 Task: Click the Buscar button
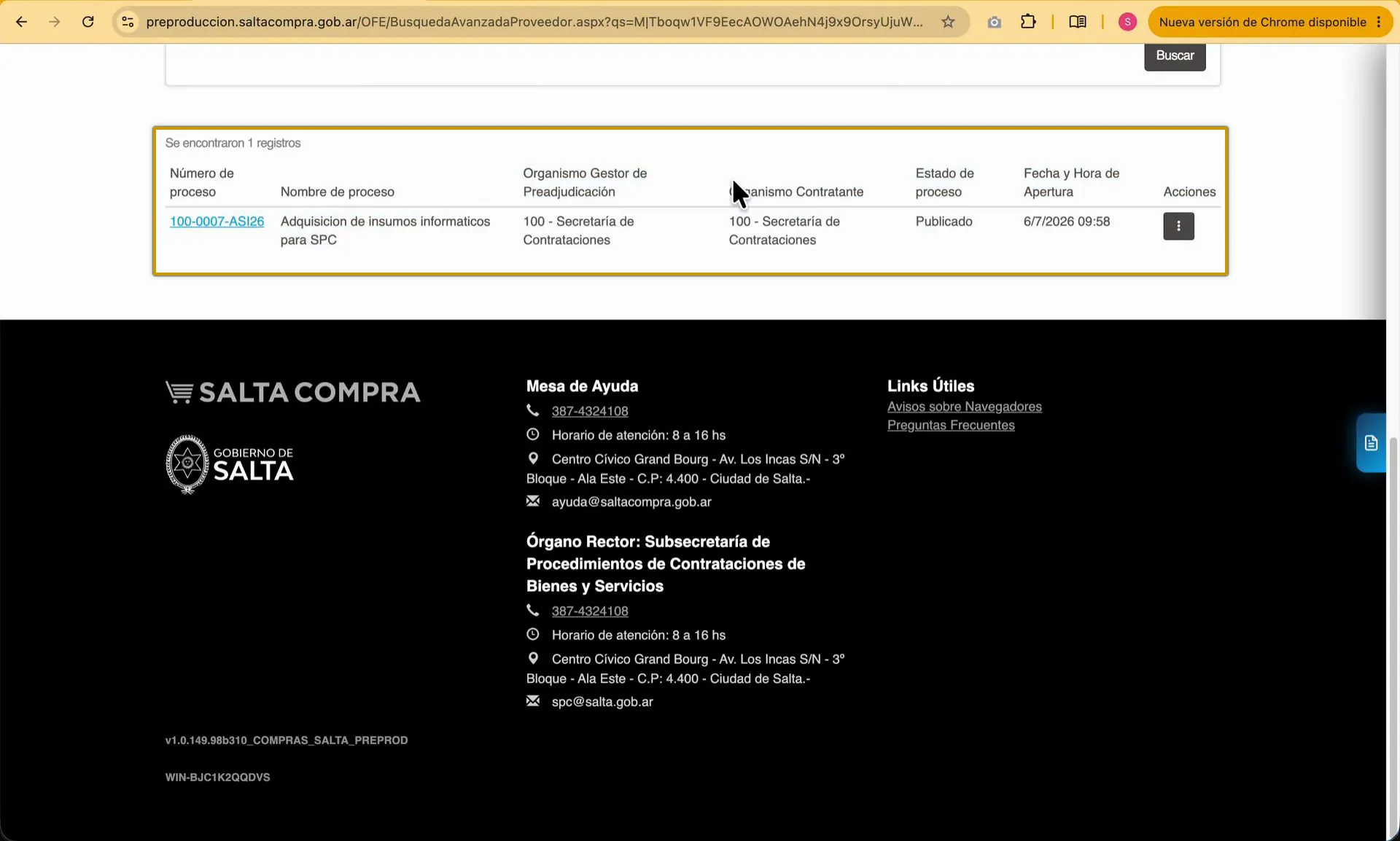point(1175,55)
